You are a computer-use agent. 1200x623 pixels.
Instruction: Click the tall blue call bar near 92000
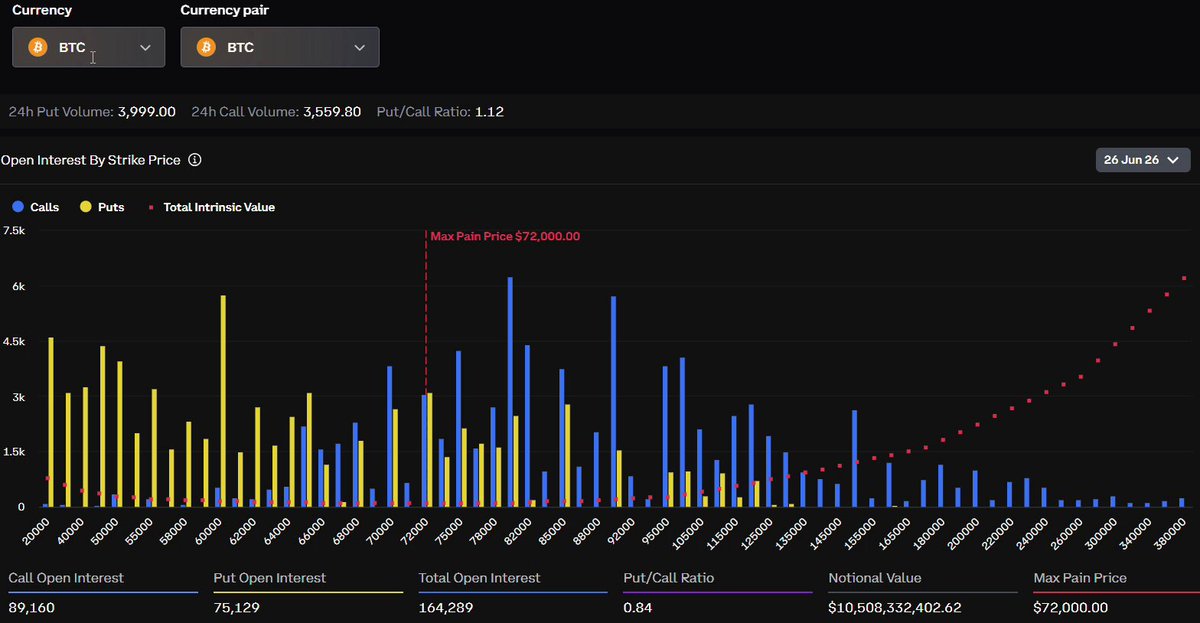coord(613,402)
